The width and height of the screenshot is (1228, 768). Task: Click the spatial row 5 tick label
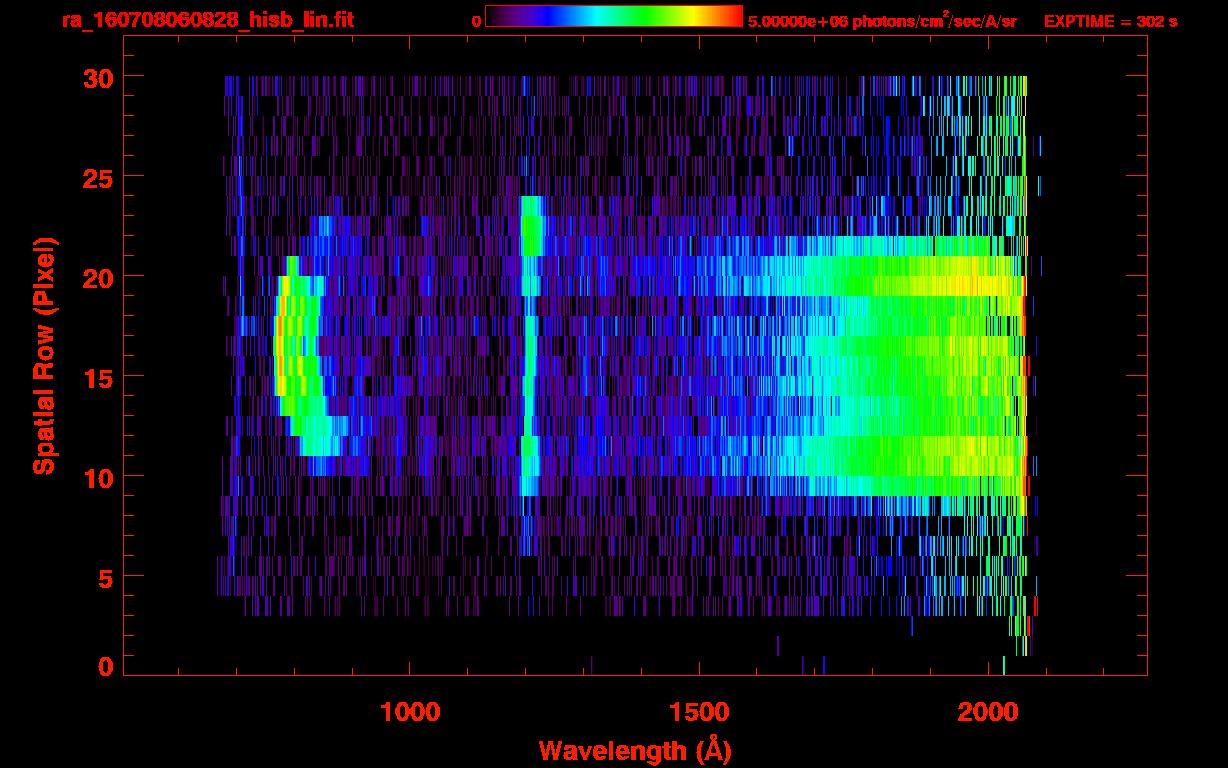point(104,576)
